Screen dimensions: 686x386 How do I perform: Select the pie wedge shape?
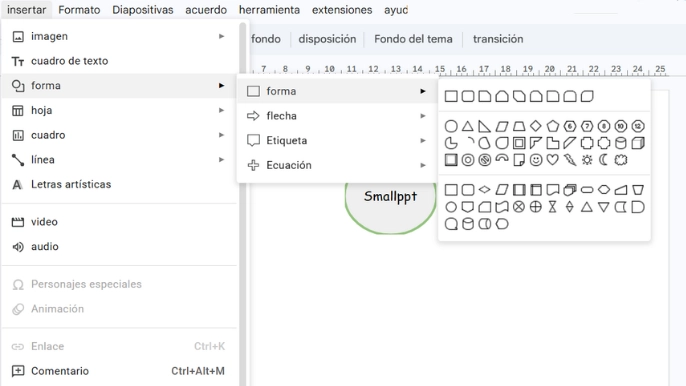coord(451,143)
